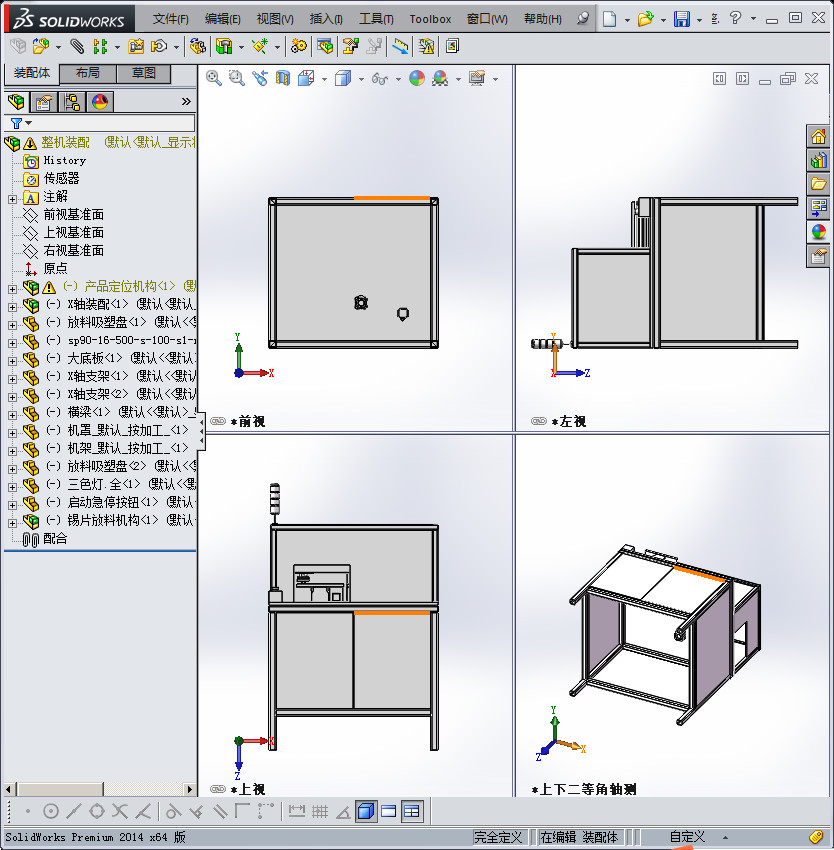Open the 编辑(E) menu

[x=223, y=19]
